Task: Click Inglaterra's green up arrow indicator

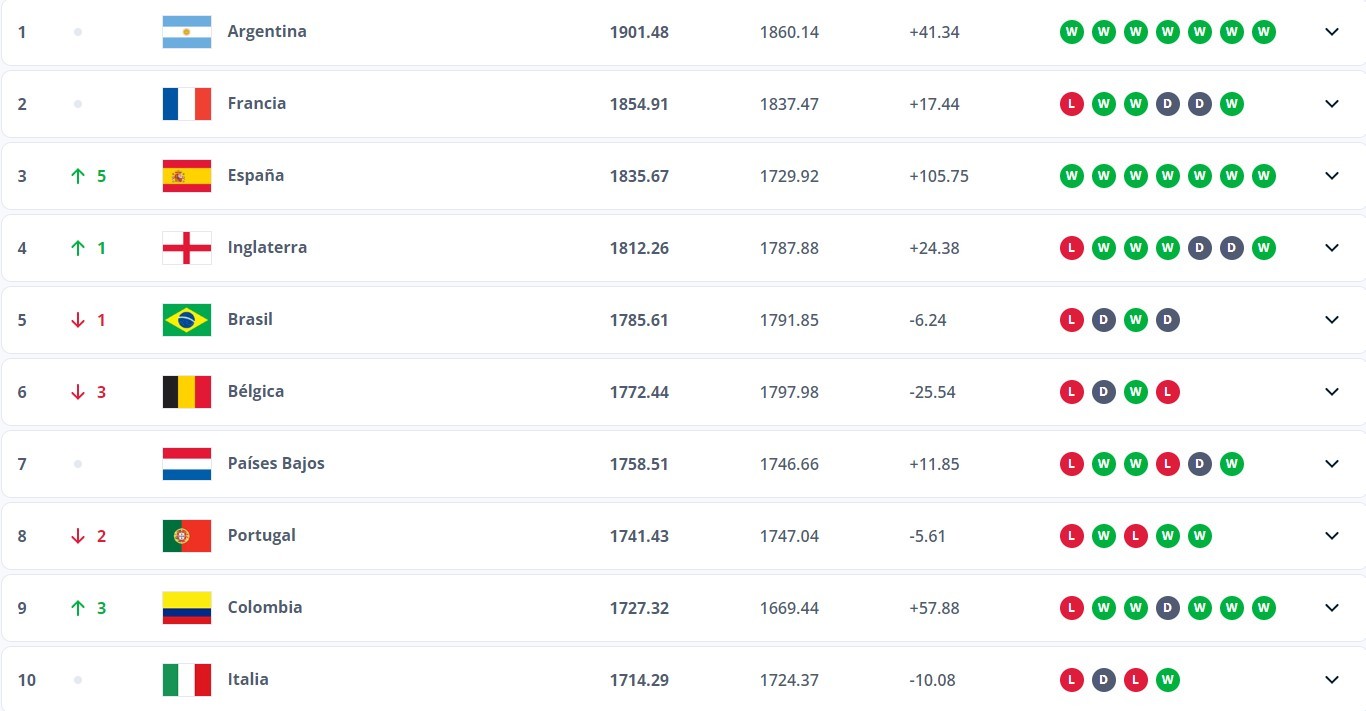Action: (x=78, y=248)
